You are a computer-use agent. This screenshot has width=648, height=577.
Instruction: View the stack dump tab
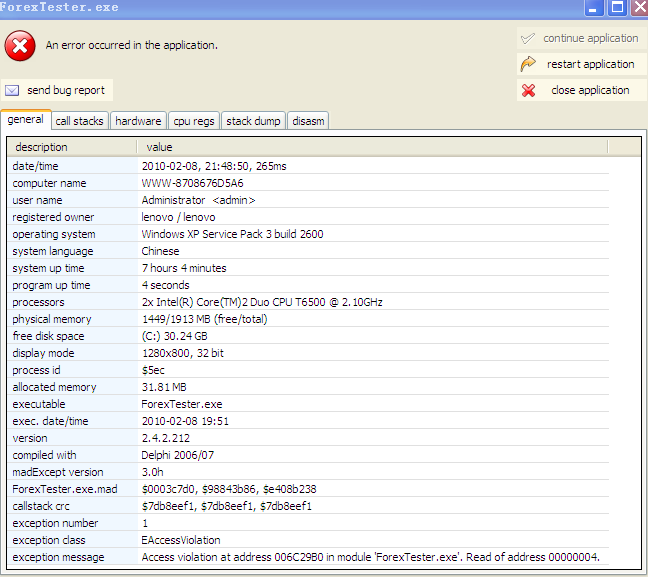[x=253, y=121]
